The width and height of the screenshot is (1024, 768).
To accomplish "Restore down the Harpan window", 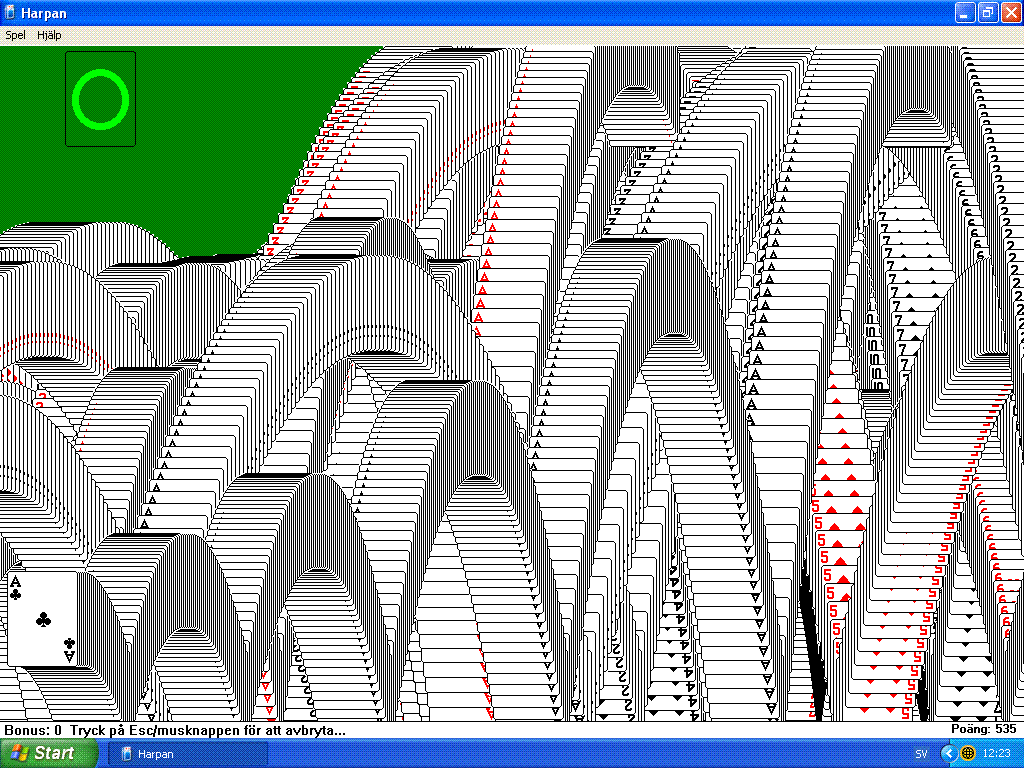I will pos(987,13).
